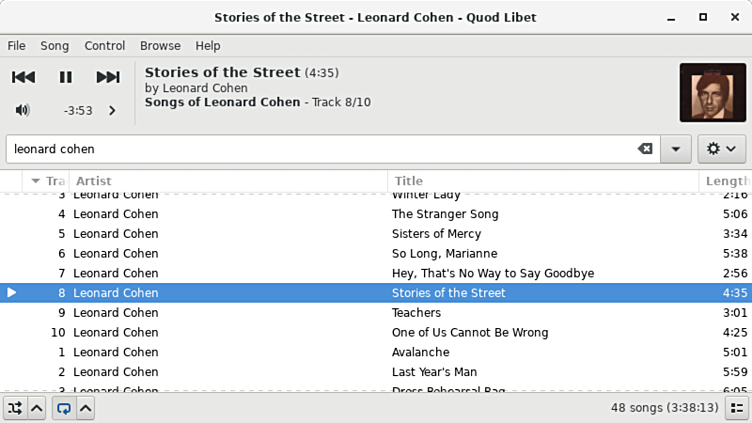Image resolution: width=752 pixels, height=423 pixels.
Task: Toggle shuffle playback mode
Action: 15,408
